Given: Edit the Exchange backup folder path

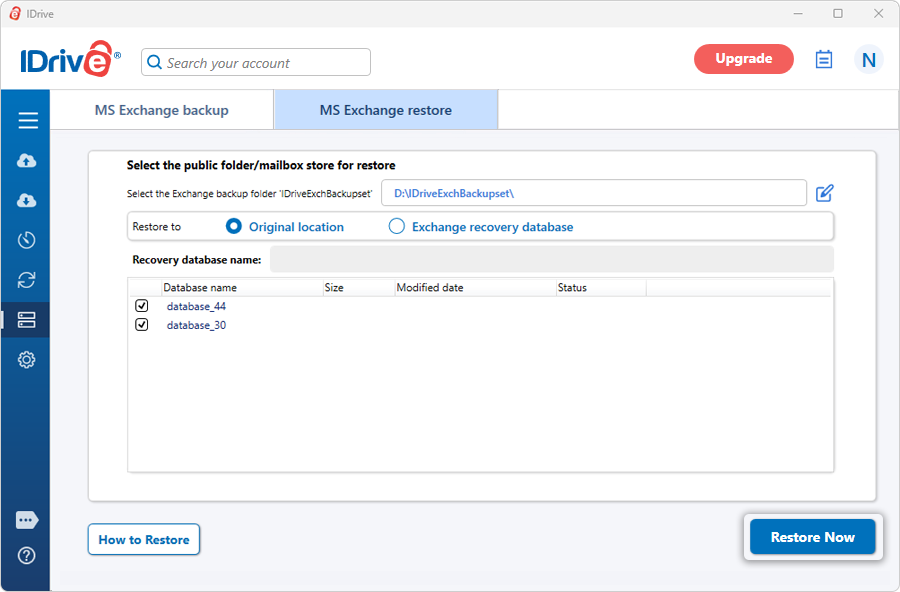Looking at the screenshot, I should [825, 193].
